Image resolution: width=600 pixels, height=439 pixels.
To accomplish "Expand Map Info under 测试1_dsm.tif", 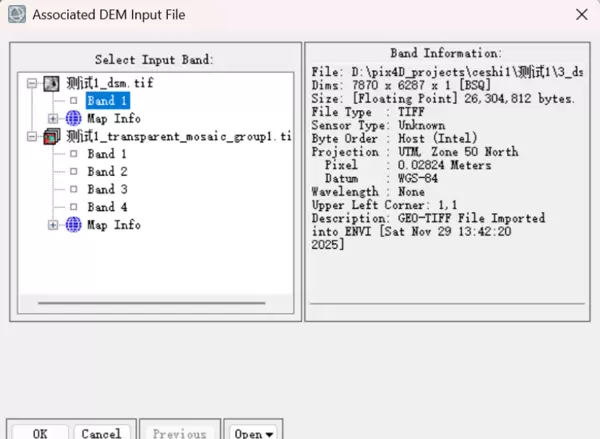I will pos(54,119).
